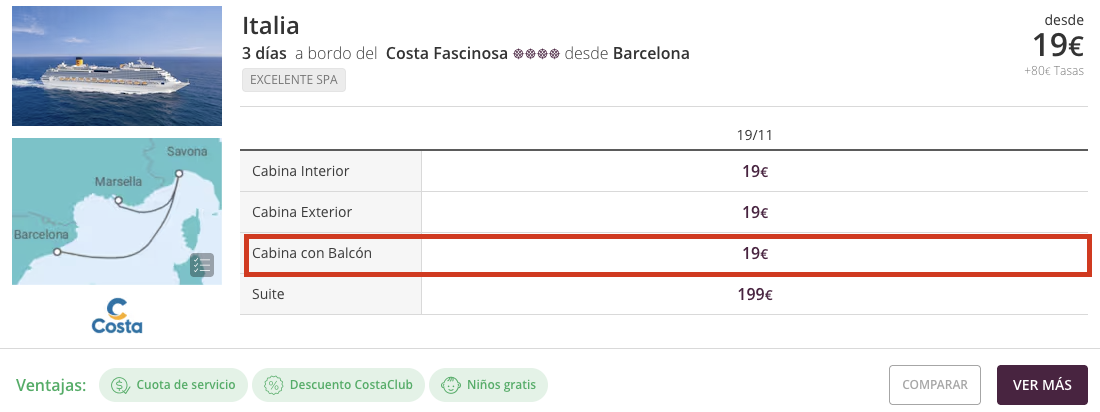Open the Costa Fascinosa ship photo
The height and width of the screenshot is (412, 1100).
tap(117, 66)
